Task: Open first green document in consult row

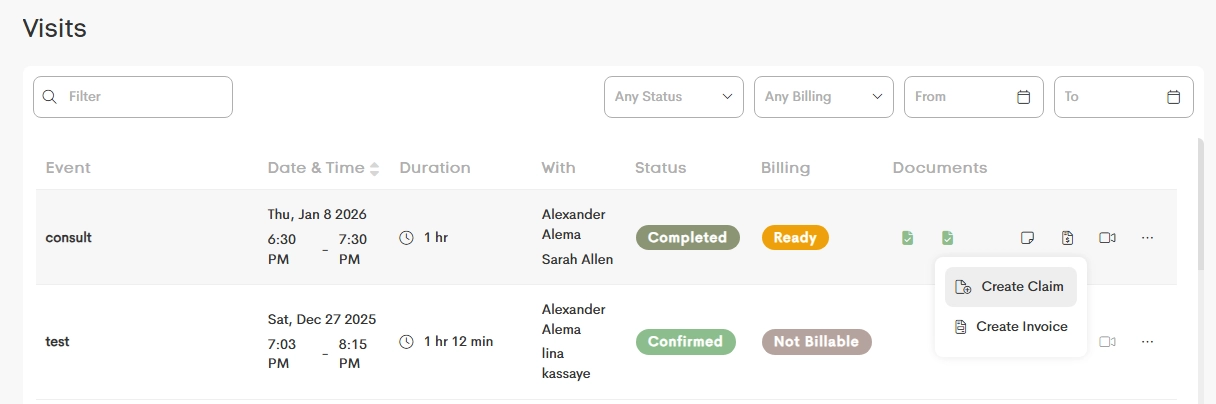Action: point(907,238)
